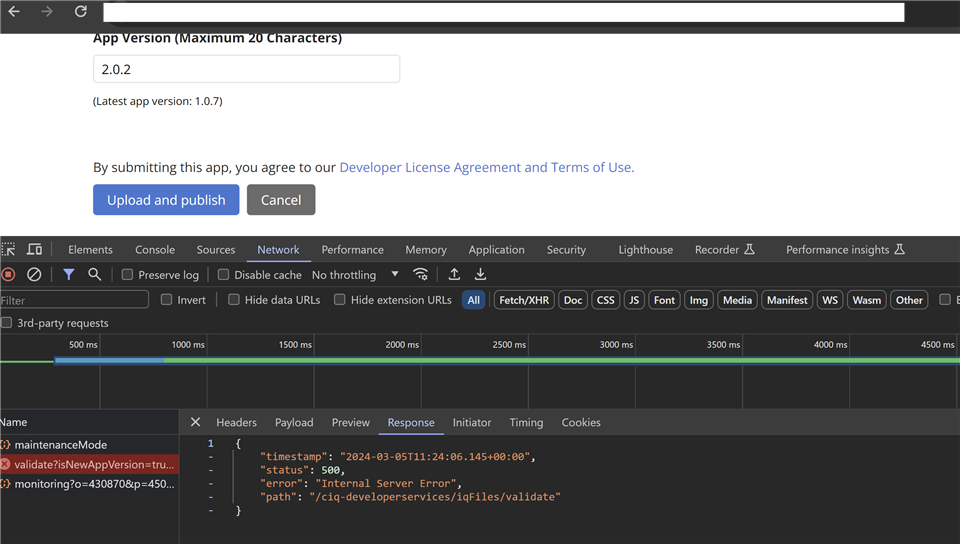Open network conditions wifi icon
This screenshot has width=960, height=544.
click(421, 274)
